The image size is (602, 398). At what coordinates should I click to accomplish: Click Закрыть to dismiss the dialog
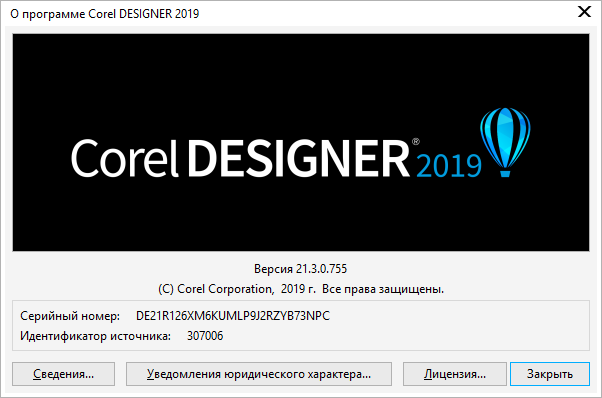point(550,374)
